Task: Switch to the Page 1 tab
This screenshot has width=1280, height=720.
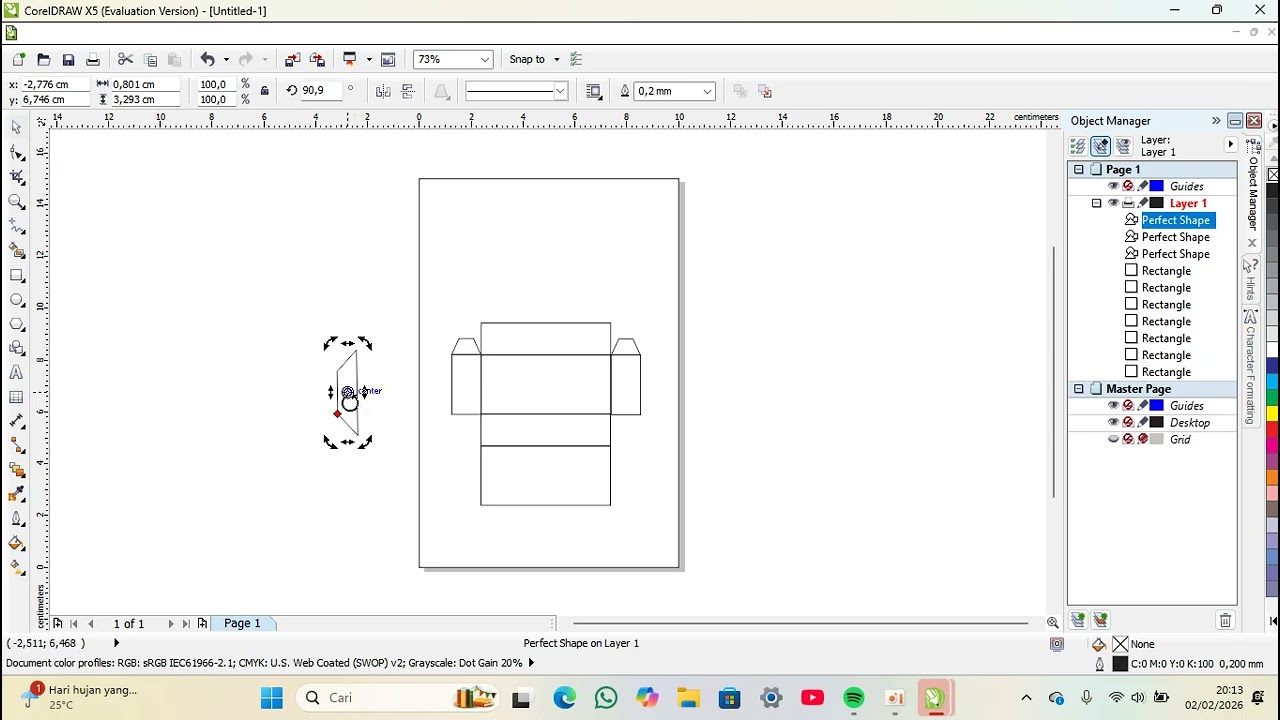Action: [242, 623]
